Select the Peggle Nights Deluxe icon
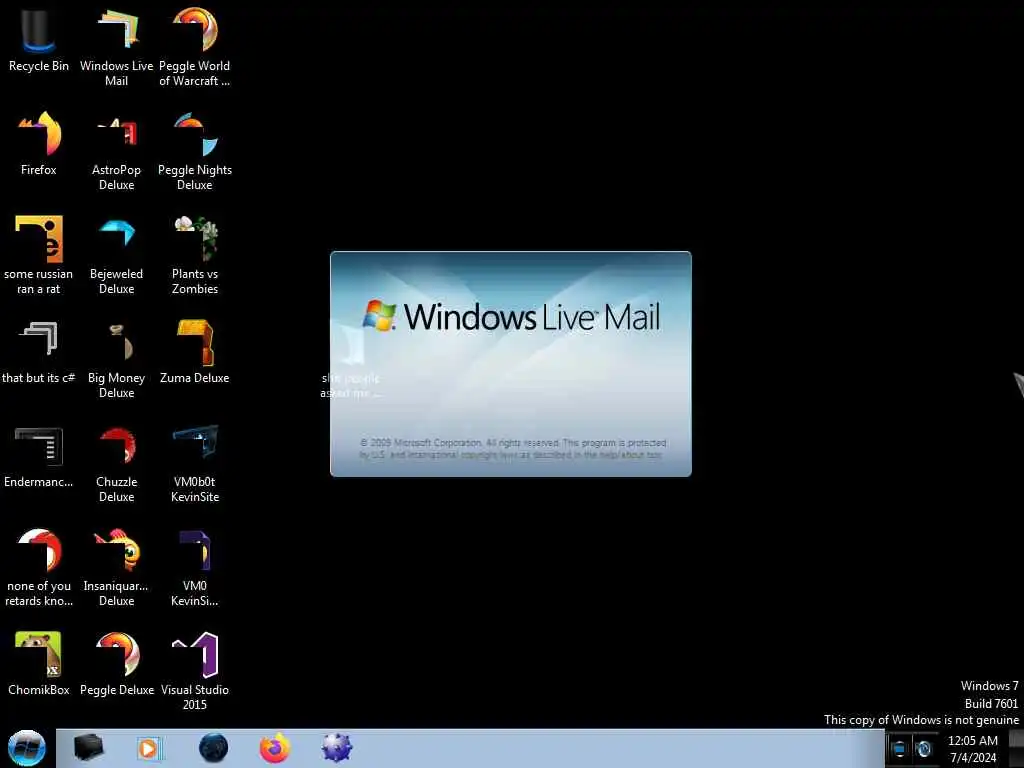1024x768 pixels. point(195,152)
